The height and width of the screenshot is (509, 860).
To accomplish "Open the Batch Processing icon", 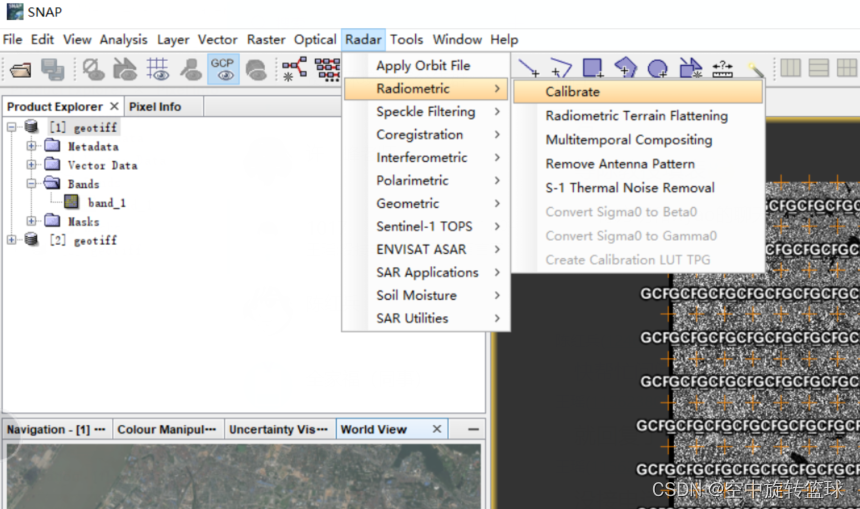I will (327, 70).
